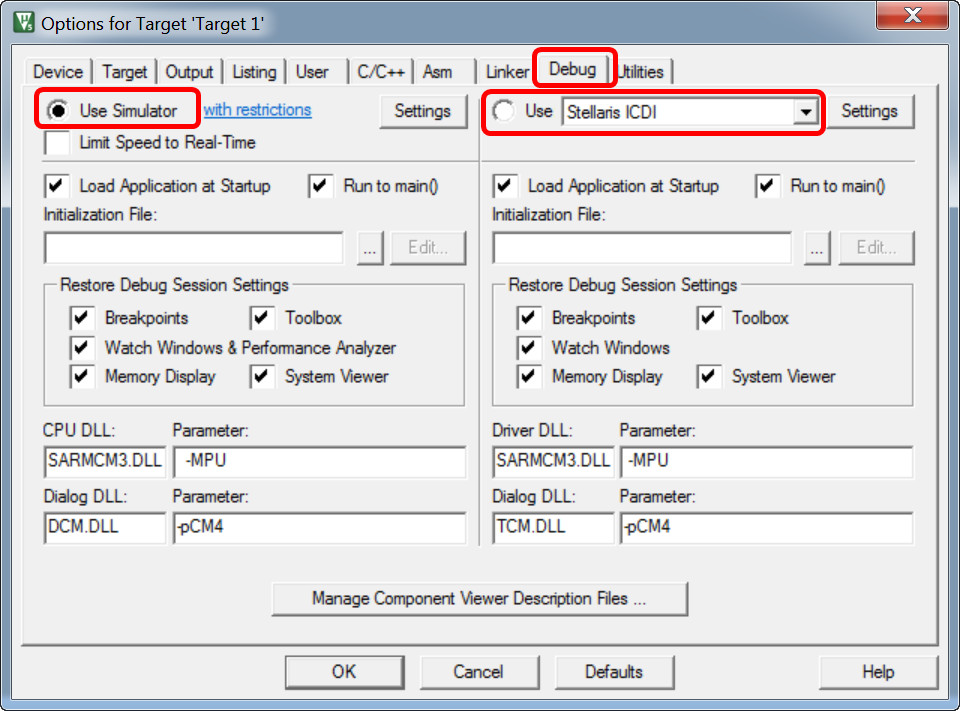Open Settings for Stellaris ICDI debugger
Viewport: 960px width, 711px height.
coord(869,111)
